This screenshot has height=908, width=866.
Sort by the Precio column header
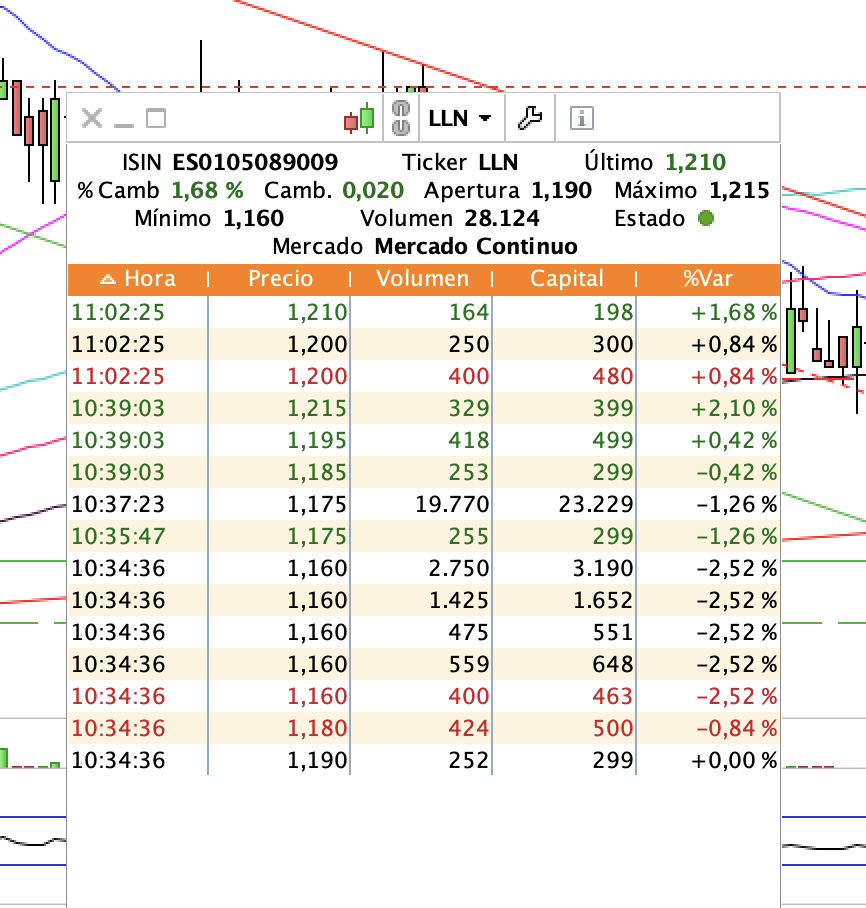point(280,279)
